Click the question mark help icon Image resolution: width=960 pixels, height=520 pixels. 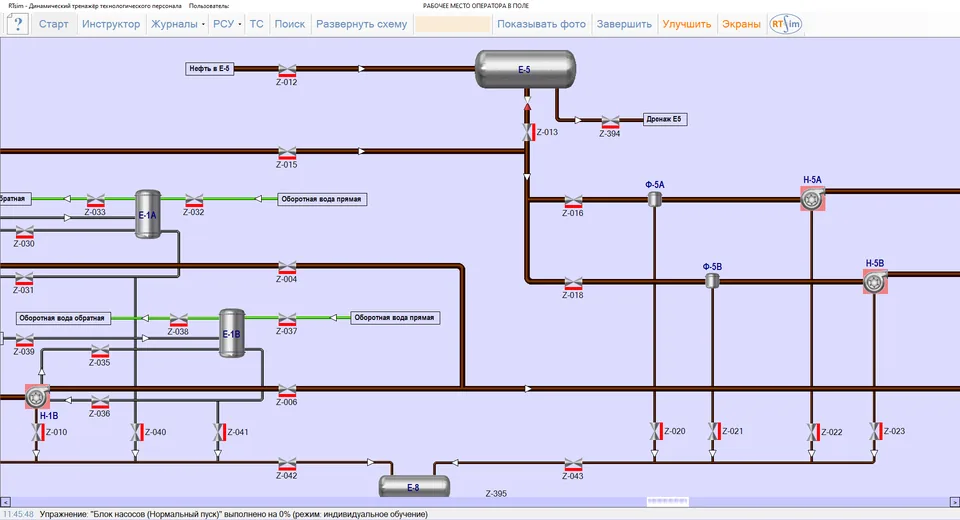pyautogui.click(x=18, y=24)
